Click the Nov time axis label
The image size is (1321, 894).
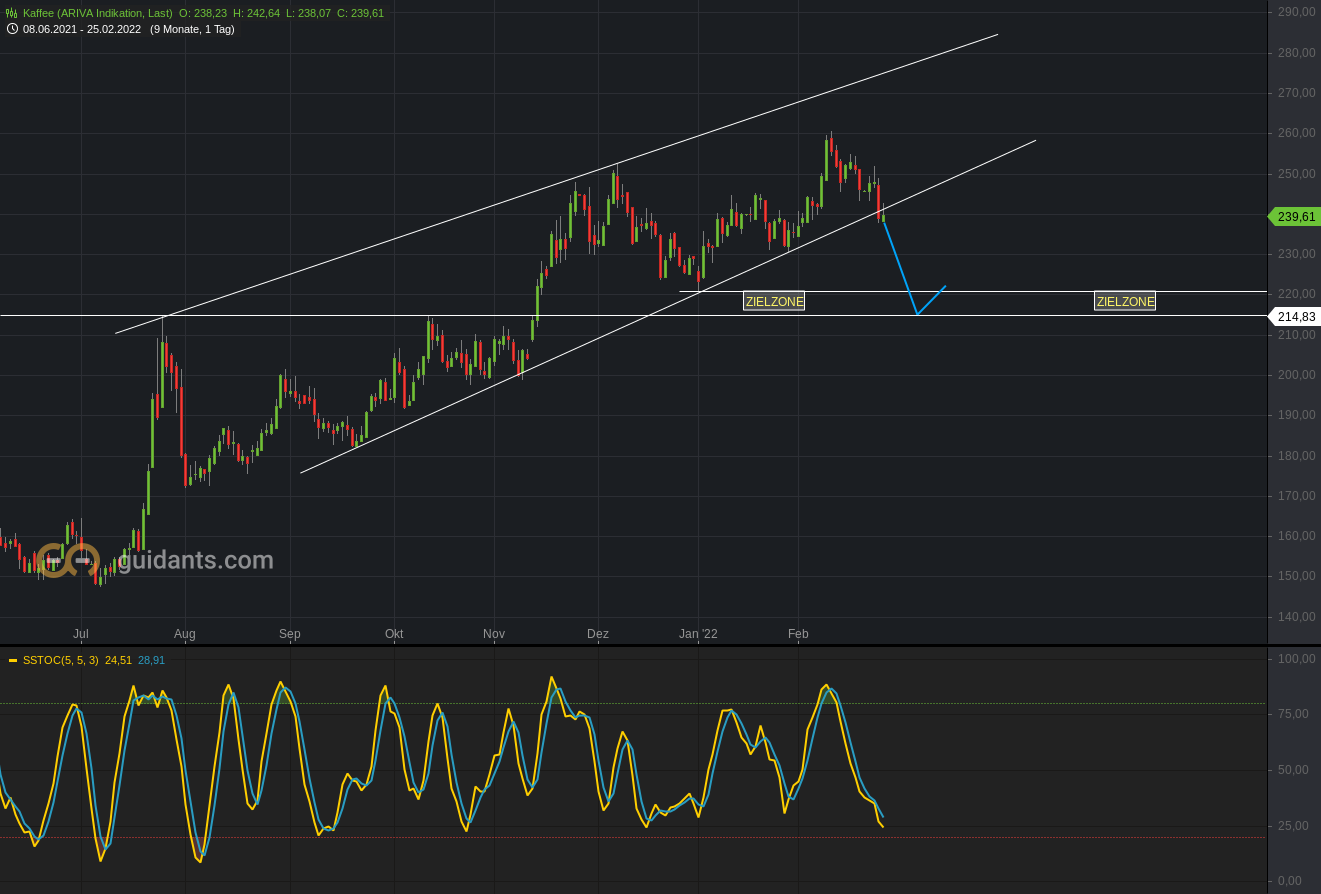[494, 634]
